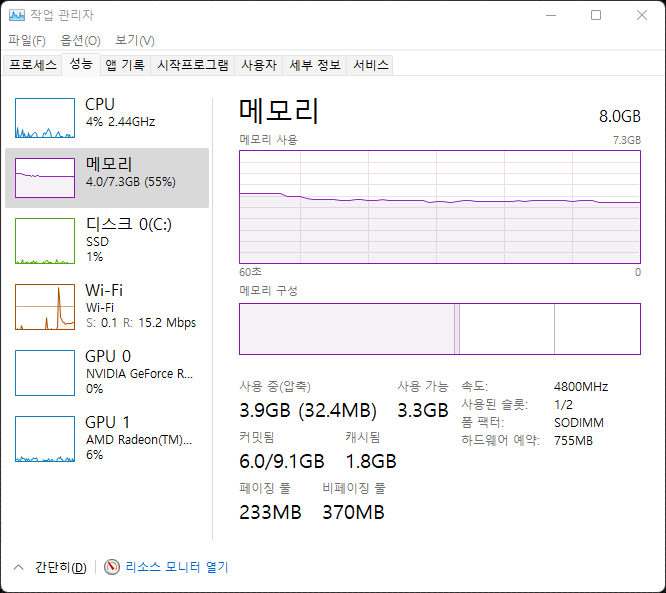Open the 파일(F) menu
This screenshot has width=666, height=593.
click(27, 40)
